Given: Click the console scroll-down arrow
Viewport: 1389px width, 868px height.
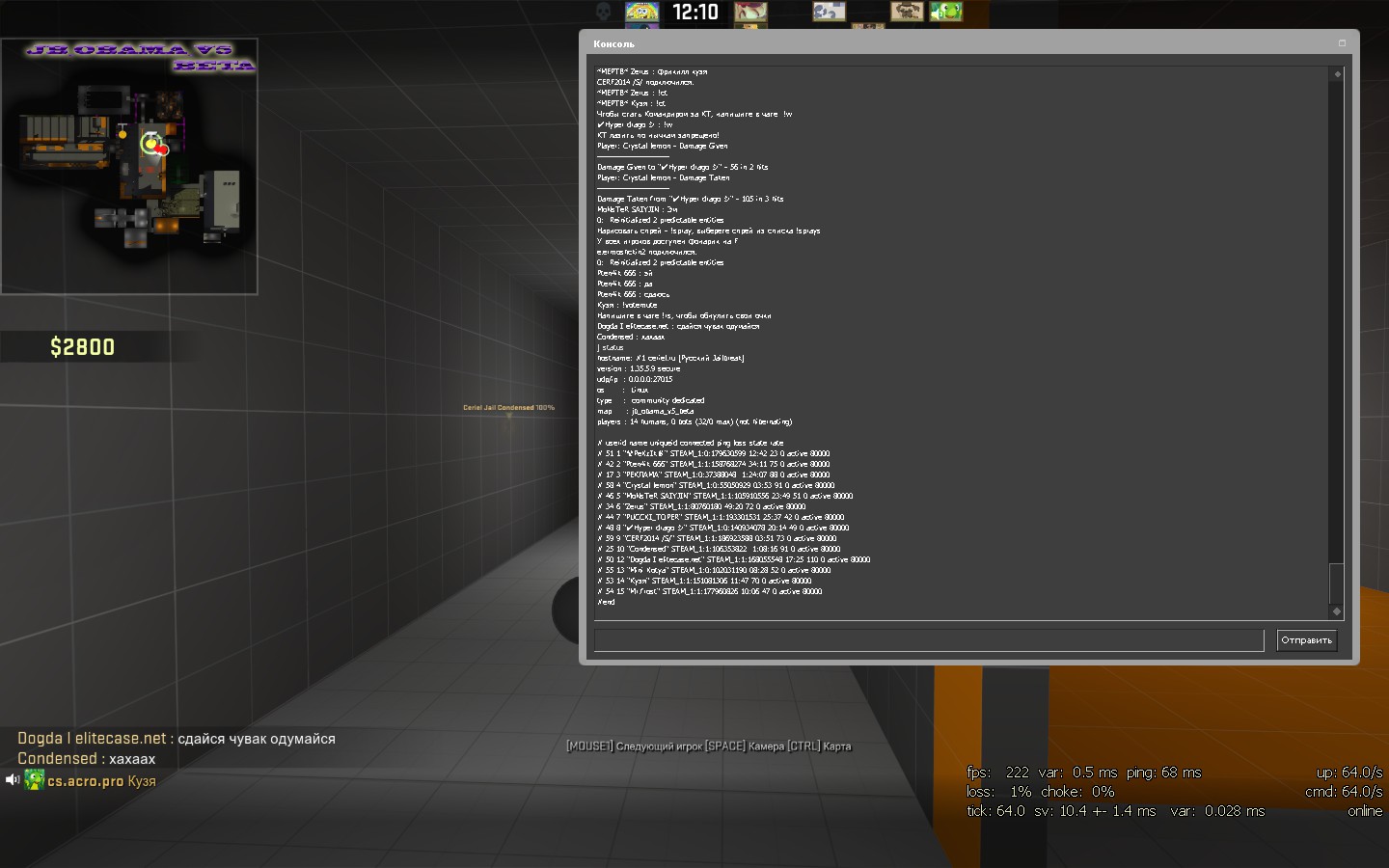Looking at the screenshot, I should click(1337, 611).
